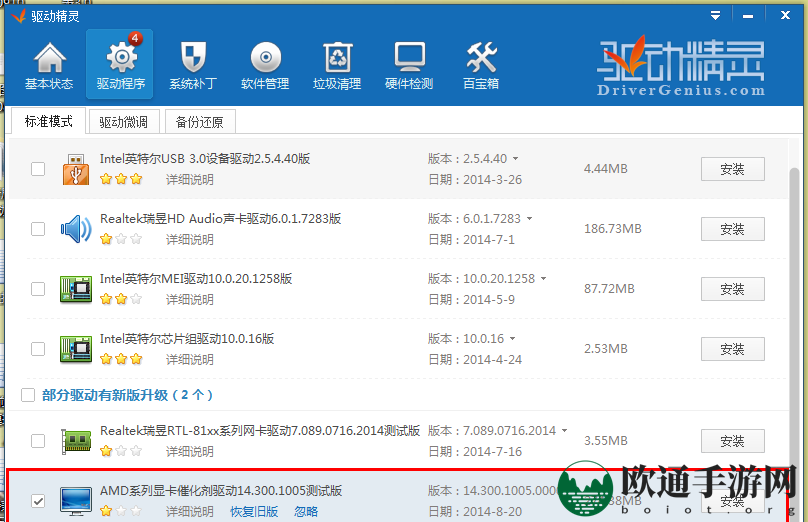Click the star rating of Realtek RTL-81xx driver
This screenshot has height=522, width=808.
[x=121, y=451]
